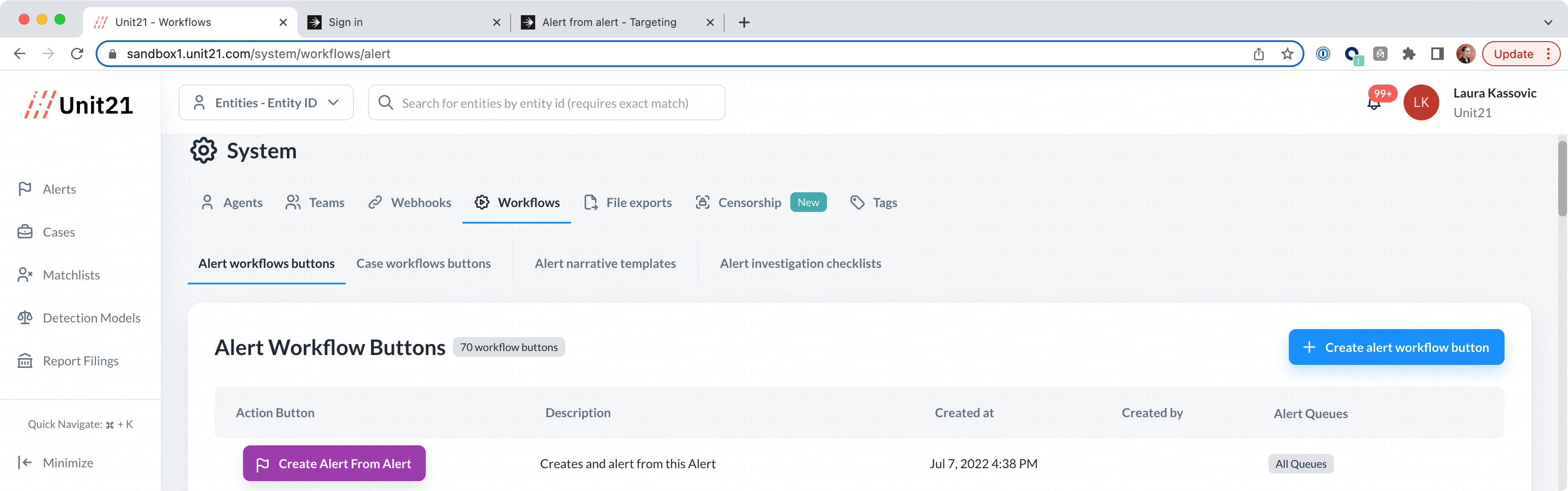Bookmark page with star icon

[x=1287, y=54]
